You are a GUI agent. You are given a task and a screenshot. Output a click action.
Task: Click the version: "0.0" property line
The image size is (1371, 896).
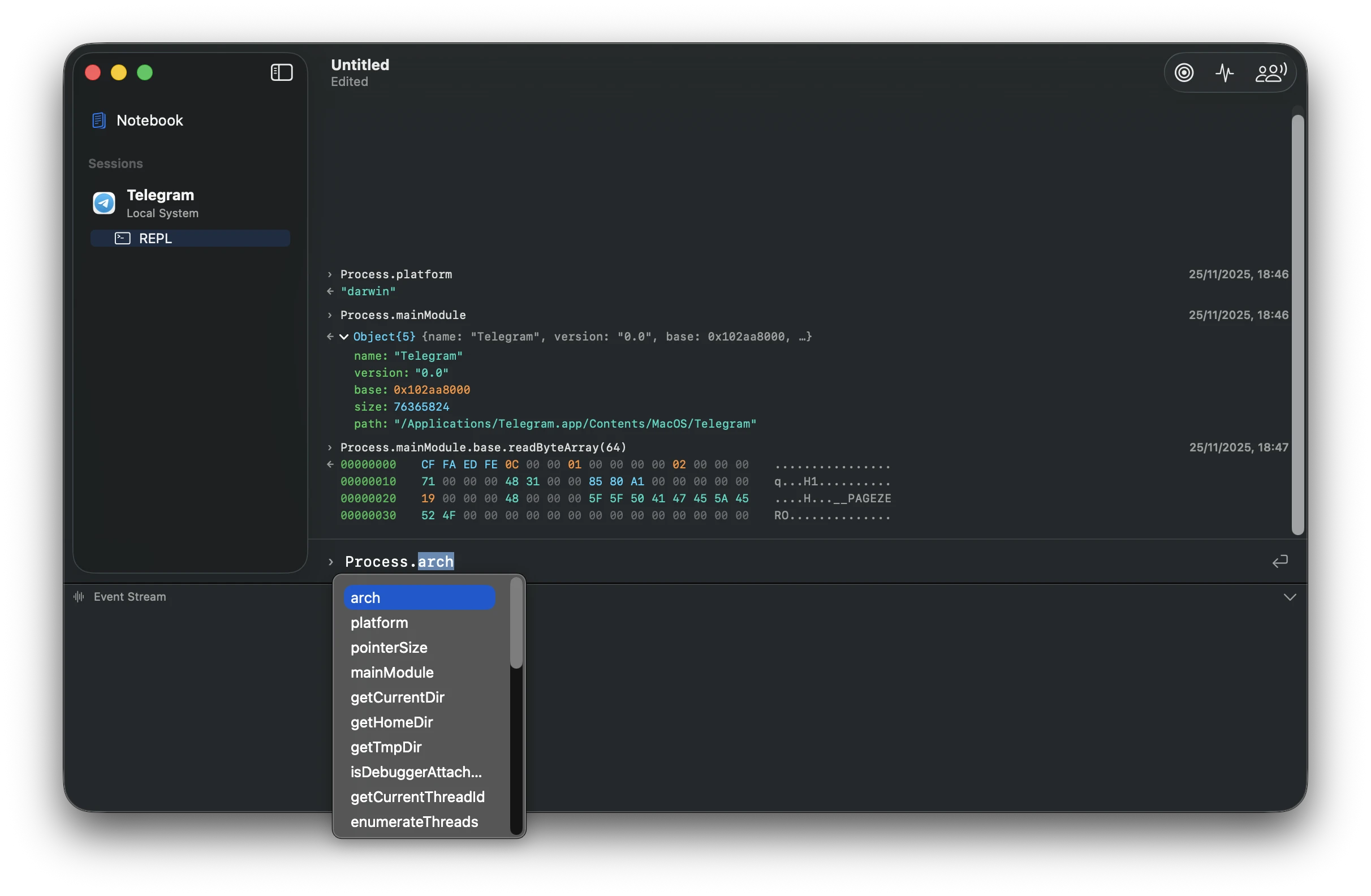pyautogui.click(x=401, y=373)
